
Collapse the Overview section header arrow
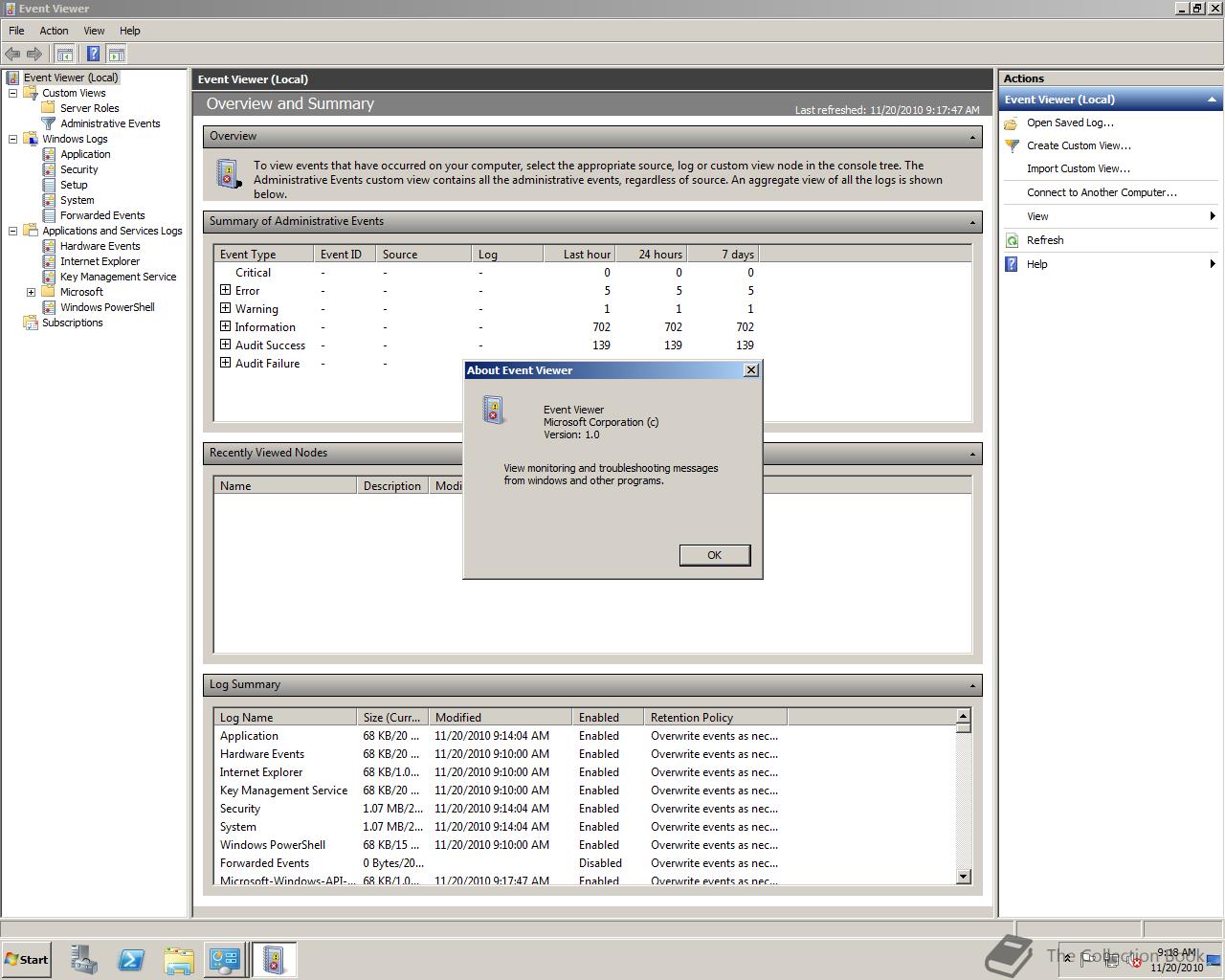tap(972, 137)
